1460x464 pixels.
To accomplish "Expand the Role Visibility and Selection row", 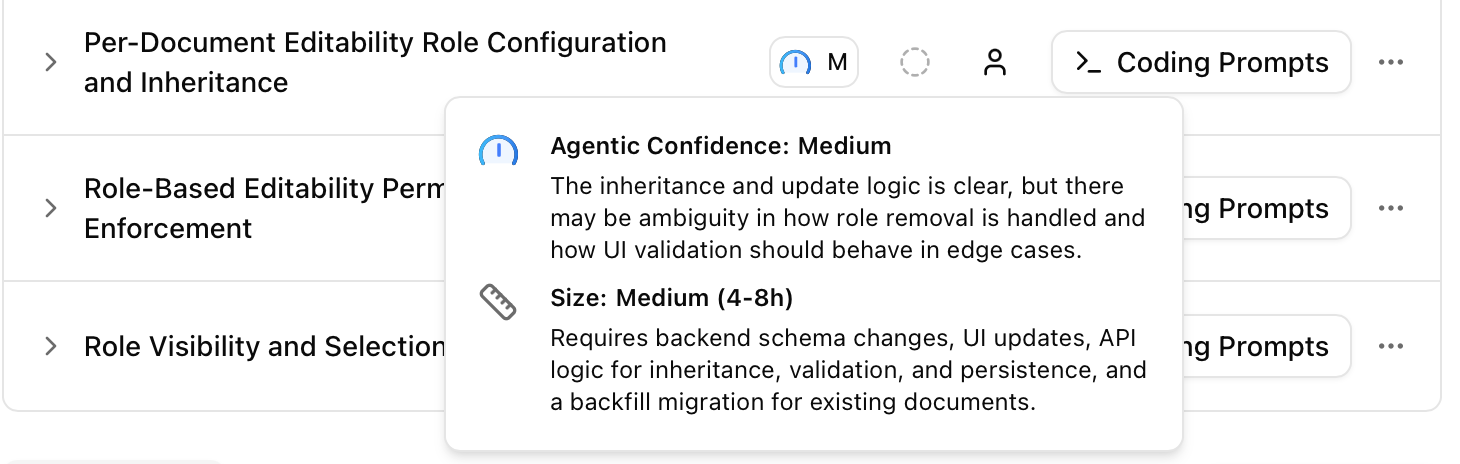I will click(51, 347).
